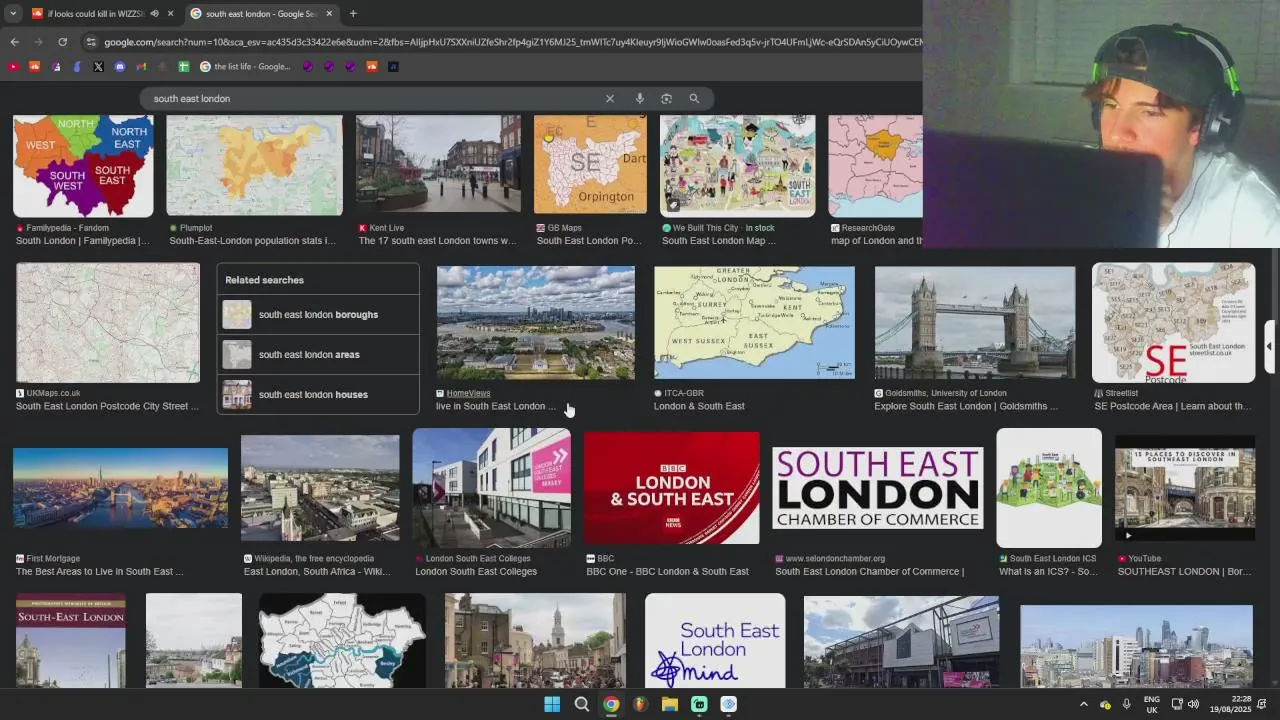
Task: Open the Discord bookmark icon
Action: click(x=120, y=67)
